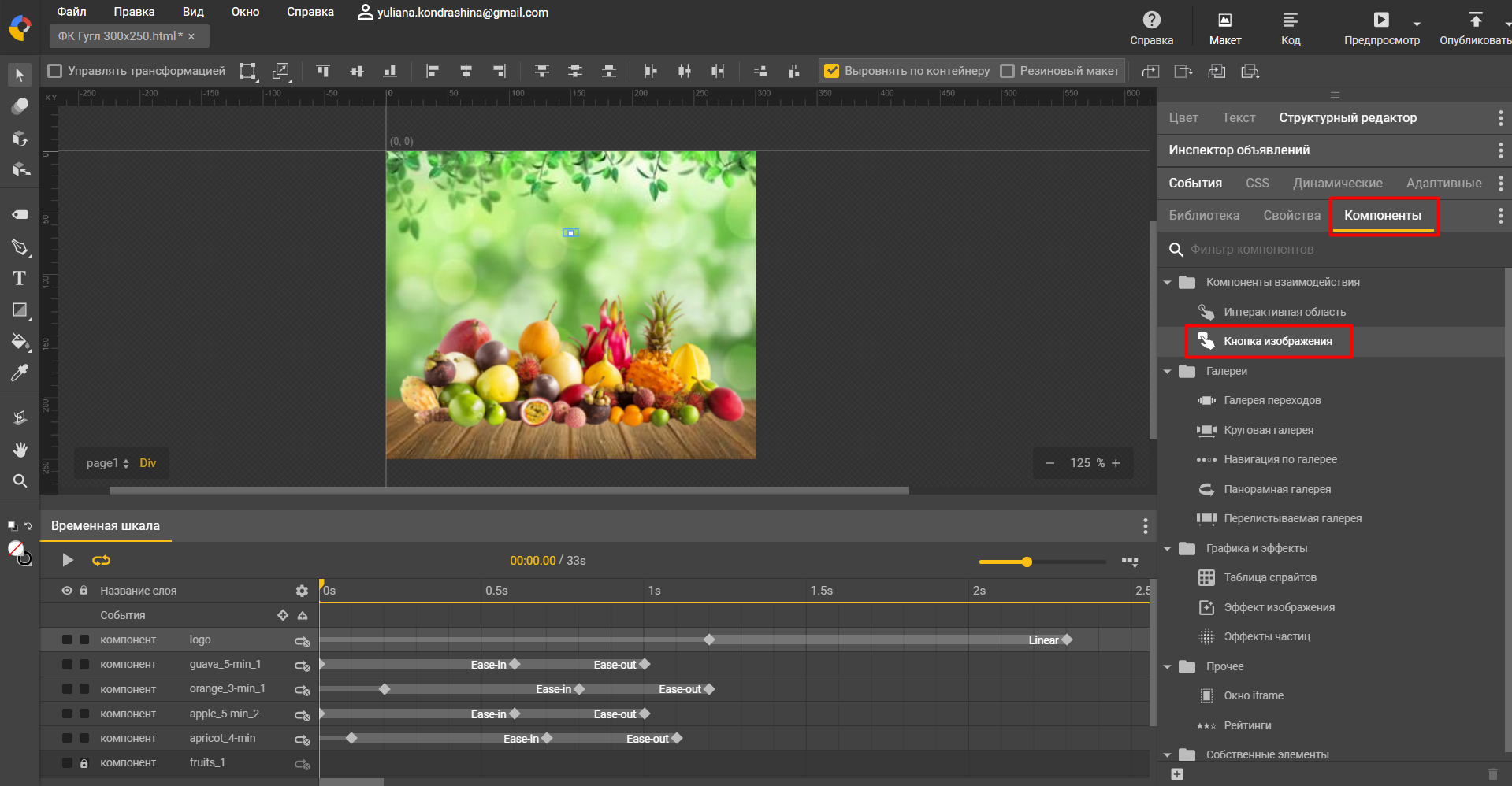The width and height of the screenshot is (1512, 786).
Task: Select the Paint bucket fill tool
Action: click(20, 342)
